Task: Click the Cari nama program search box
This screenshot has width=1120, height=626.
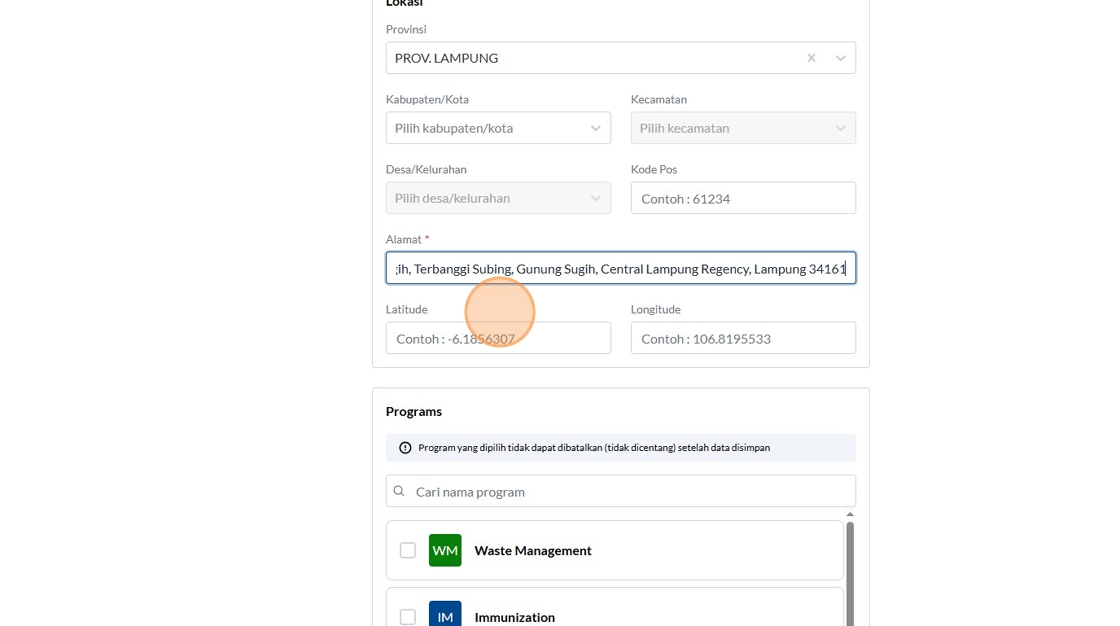Action: coord(630,491)
